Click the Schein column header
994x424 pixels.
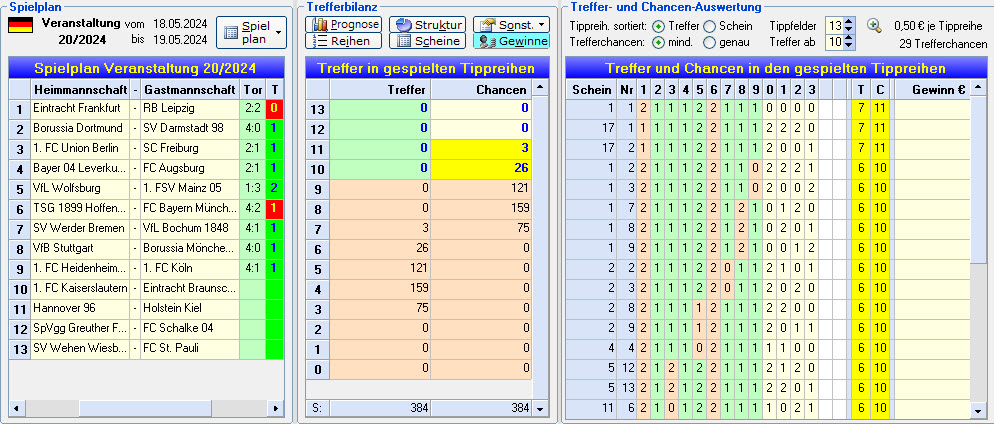pos(591,89)
